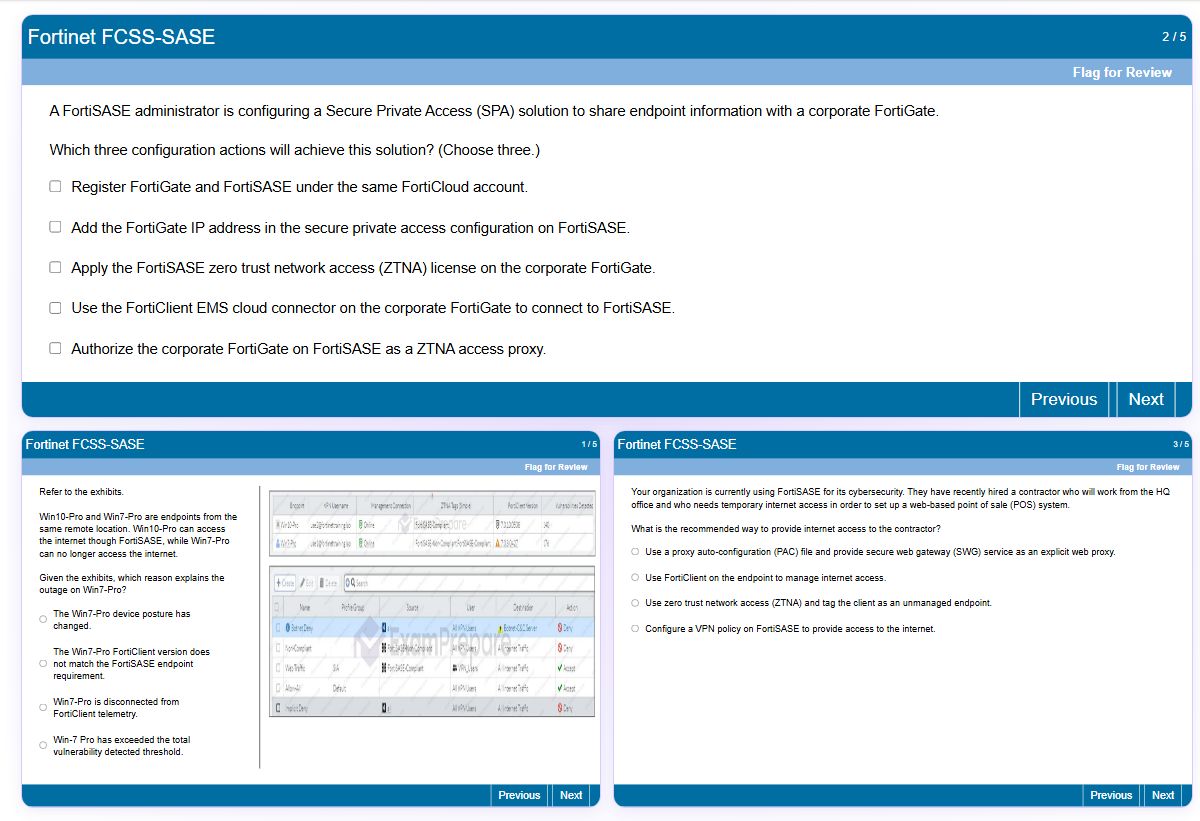1200x821 pixels.
Task: Click Previous on the question 2 / 5 card
Action: (1064, 399)
